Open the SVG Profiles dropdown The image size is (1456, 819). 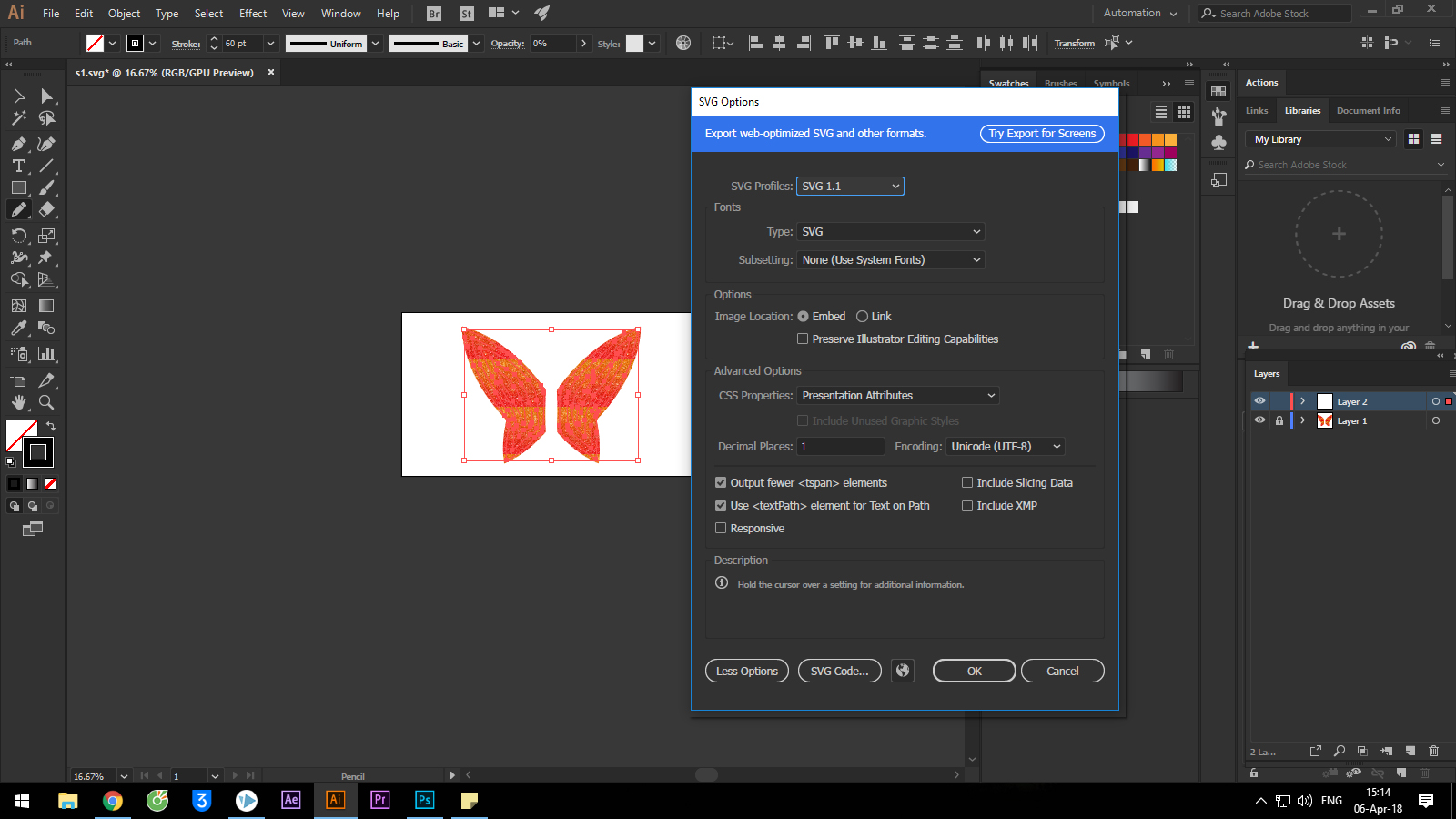[850, 186]
